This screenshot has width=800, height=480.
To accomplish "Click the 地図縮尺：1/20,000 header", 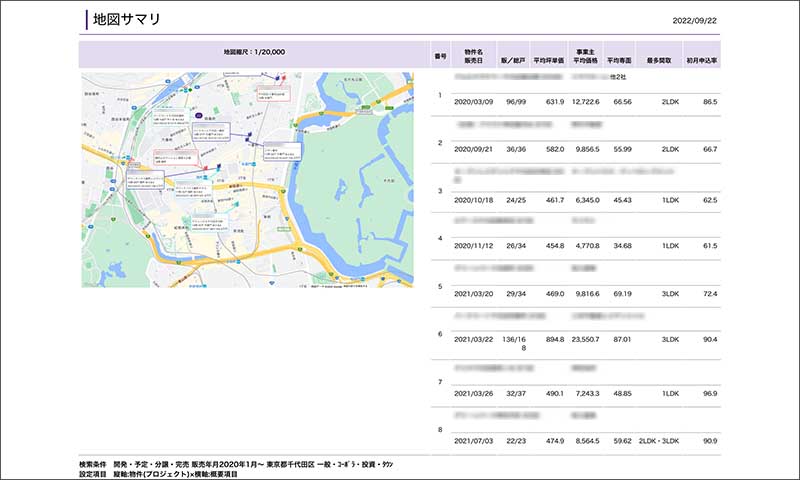I will tap(254, 52).
